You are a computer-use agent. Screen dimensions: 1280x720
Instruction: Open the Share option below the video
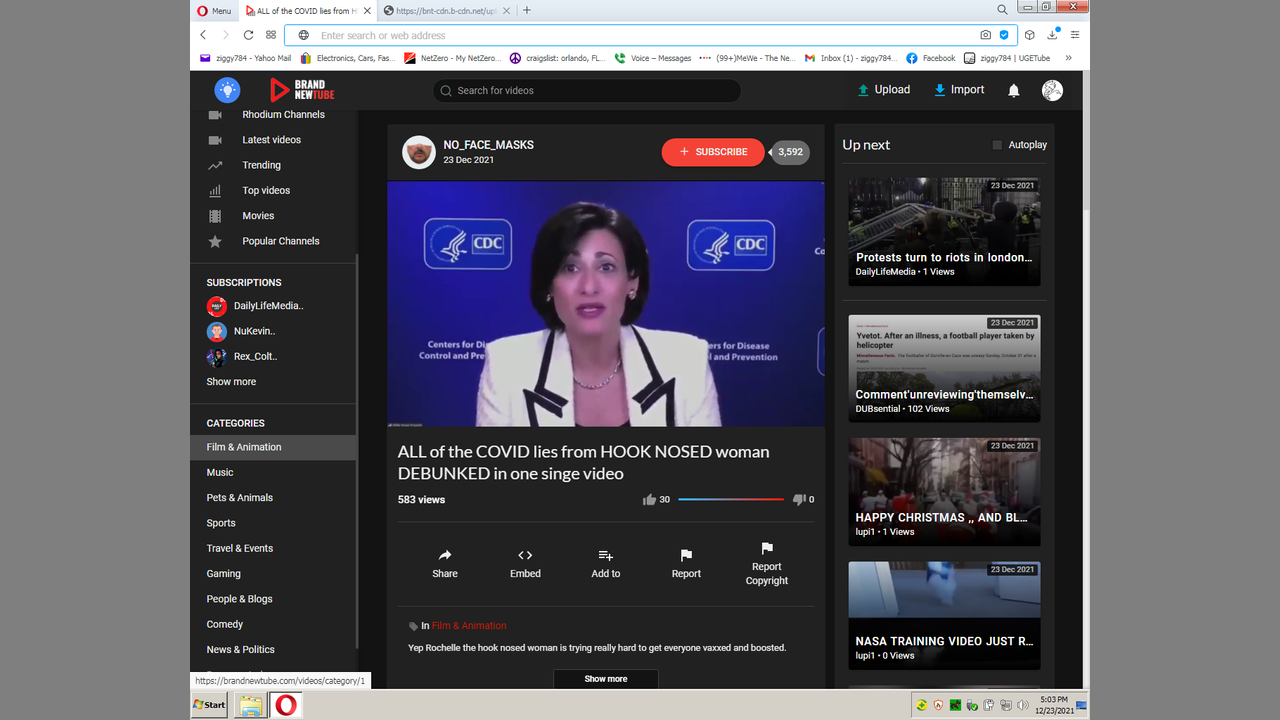coord(445,563)
